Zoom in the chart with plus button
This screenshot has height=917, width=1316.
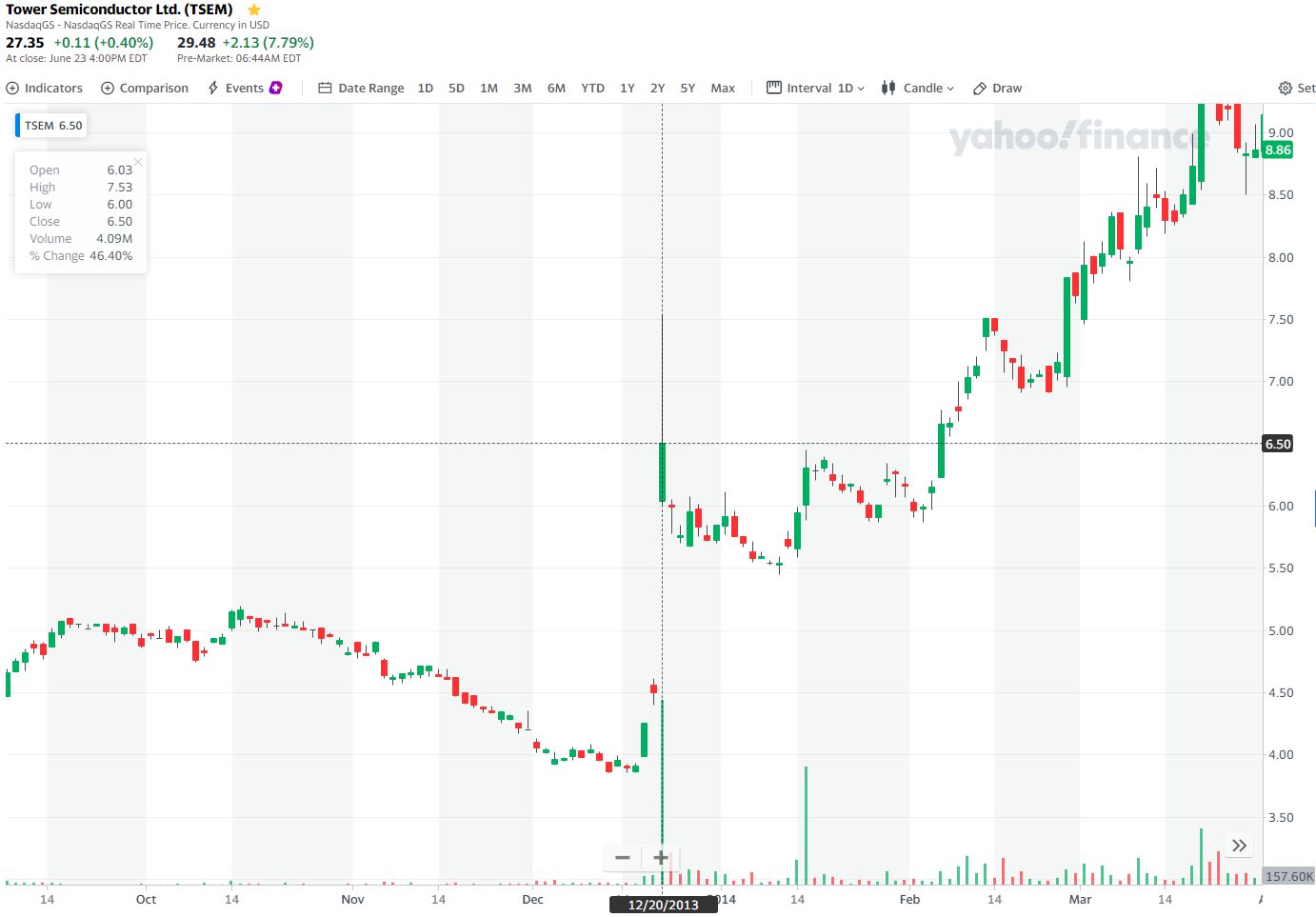coord(661,858)
